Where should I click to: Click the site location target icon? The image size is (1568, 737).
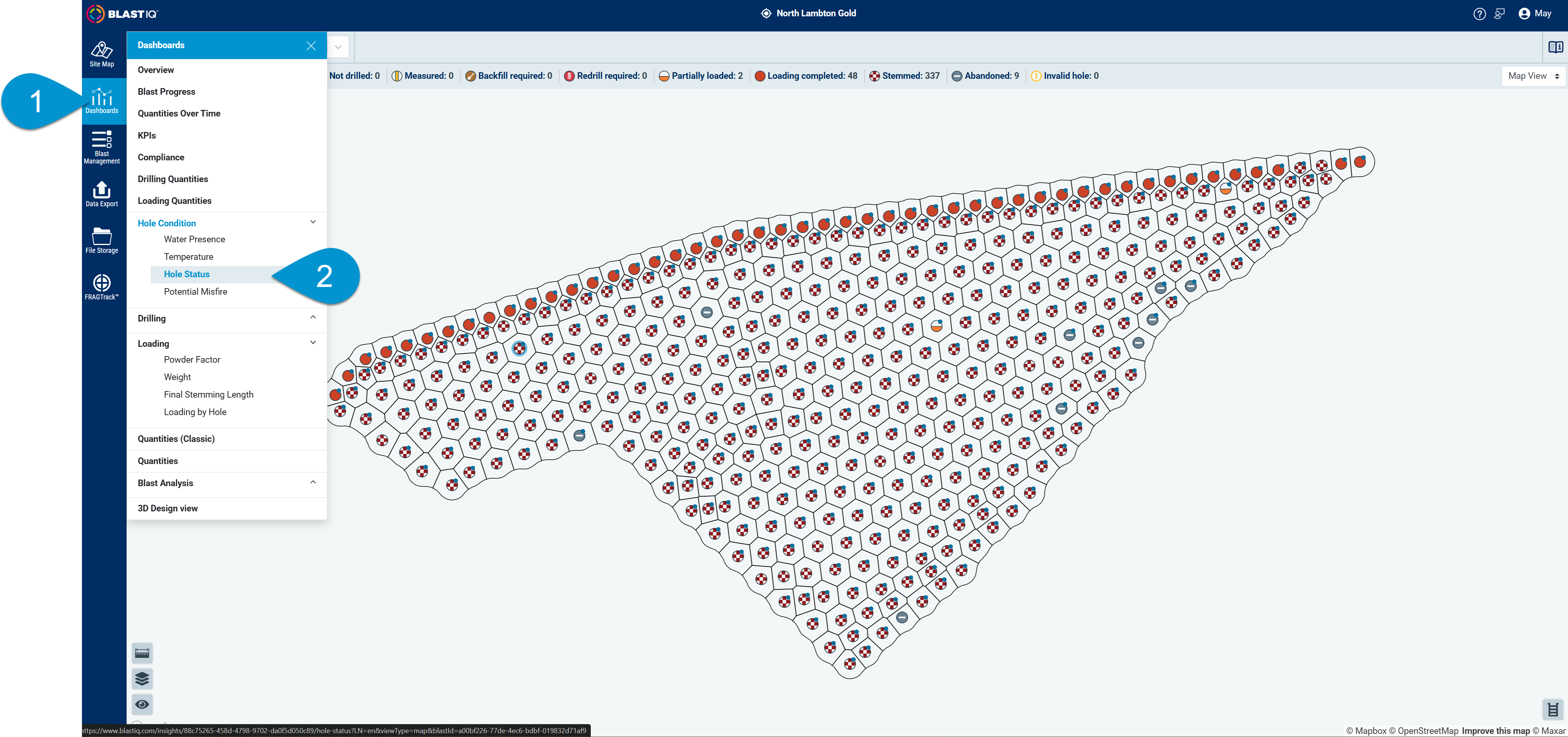[766, 13]
